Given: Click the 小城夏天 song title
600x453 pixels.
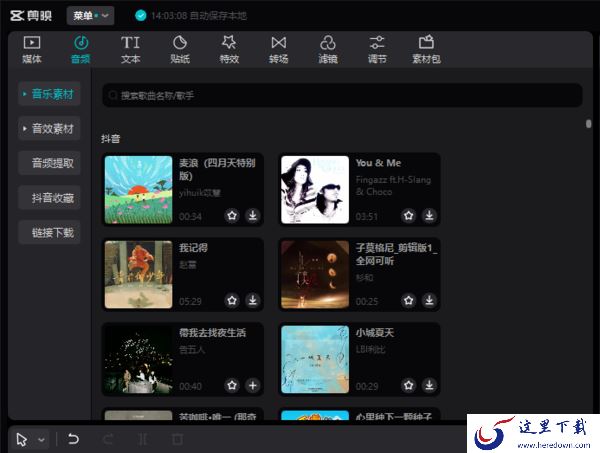Looking at the screenshot, I should click(x=375, y=333).
